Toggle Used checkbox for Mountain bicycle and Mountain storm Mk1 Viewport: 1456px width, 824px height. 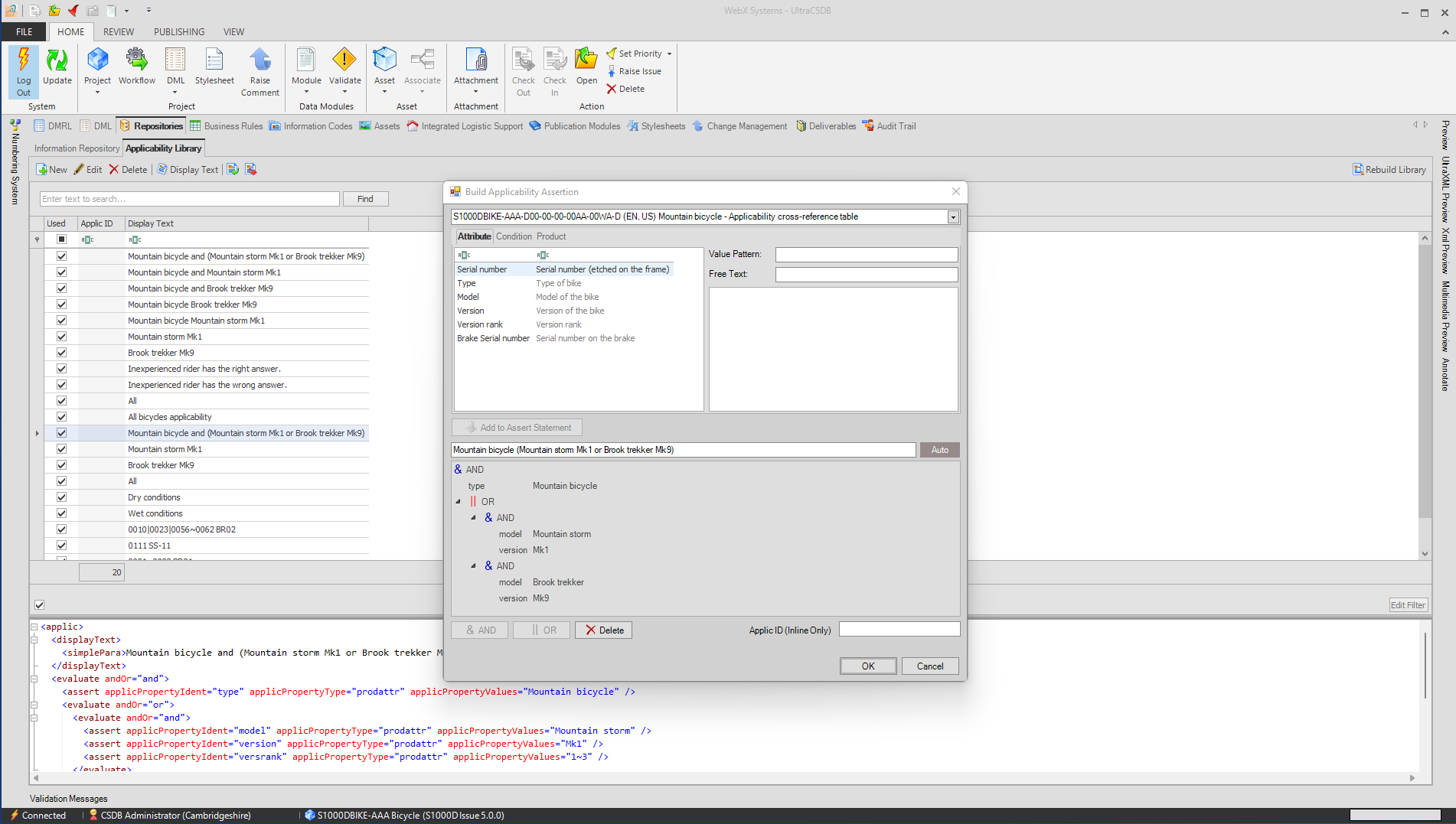tap(61, 272)
